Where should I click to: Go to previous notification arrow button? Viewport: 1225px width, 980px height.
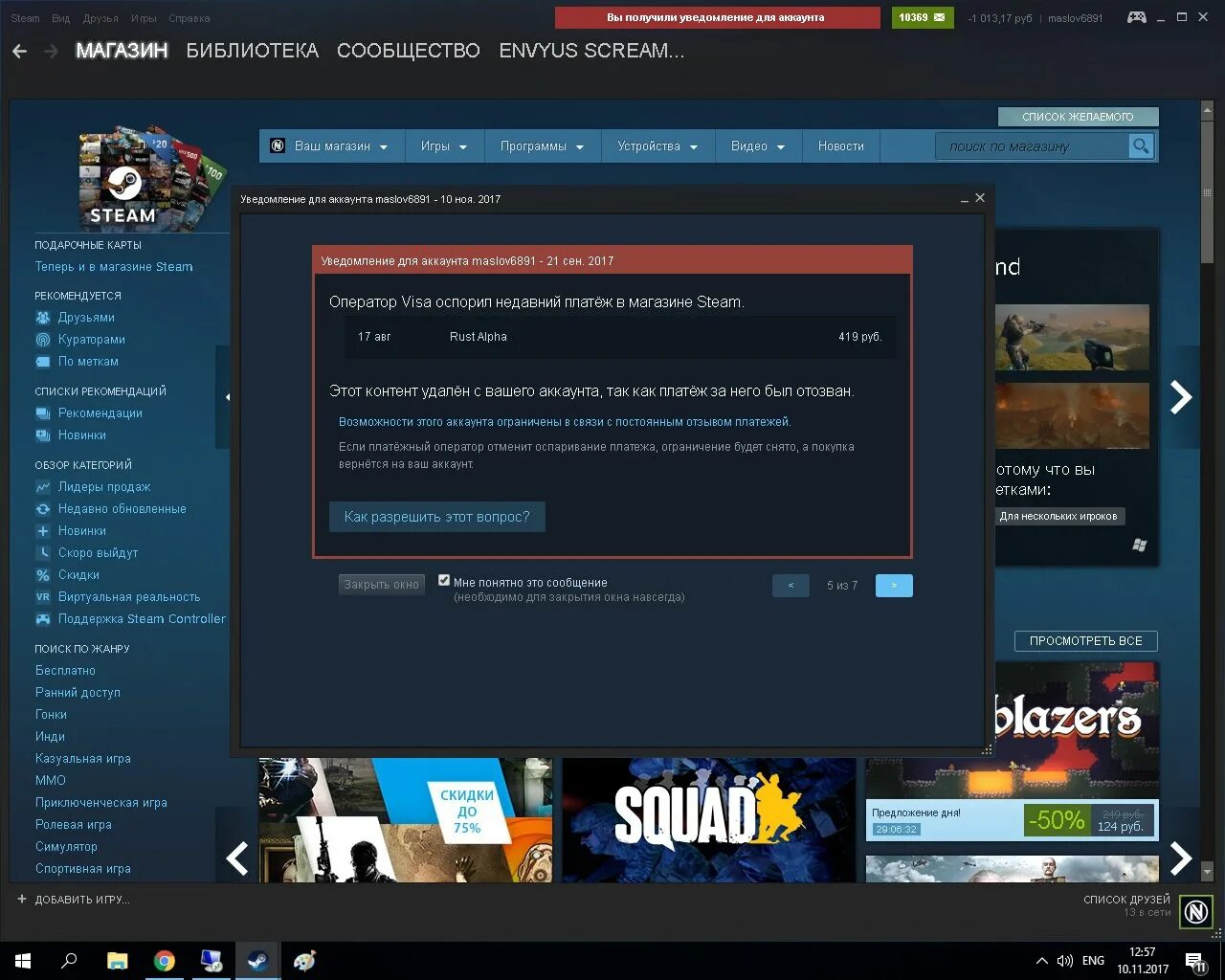(x=791, y=585)
